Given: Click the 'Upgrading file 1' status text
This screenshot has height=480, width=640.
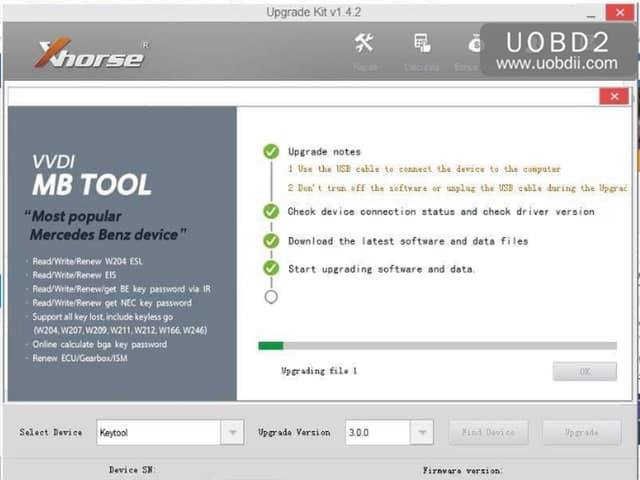Looking at the screenshot, I should (319, 371).
